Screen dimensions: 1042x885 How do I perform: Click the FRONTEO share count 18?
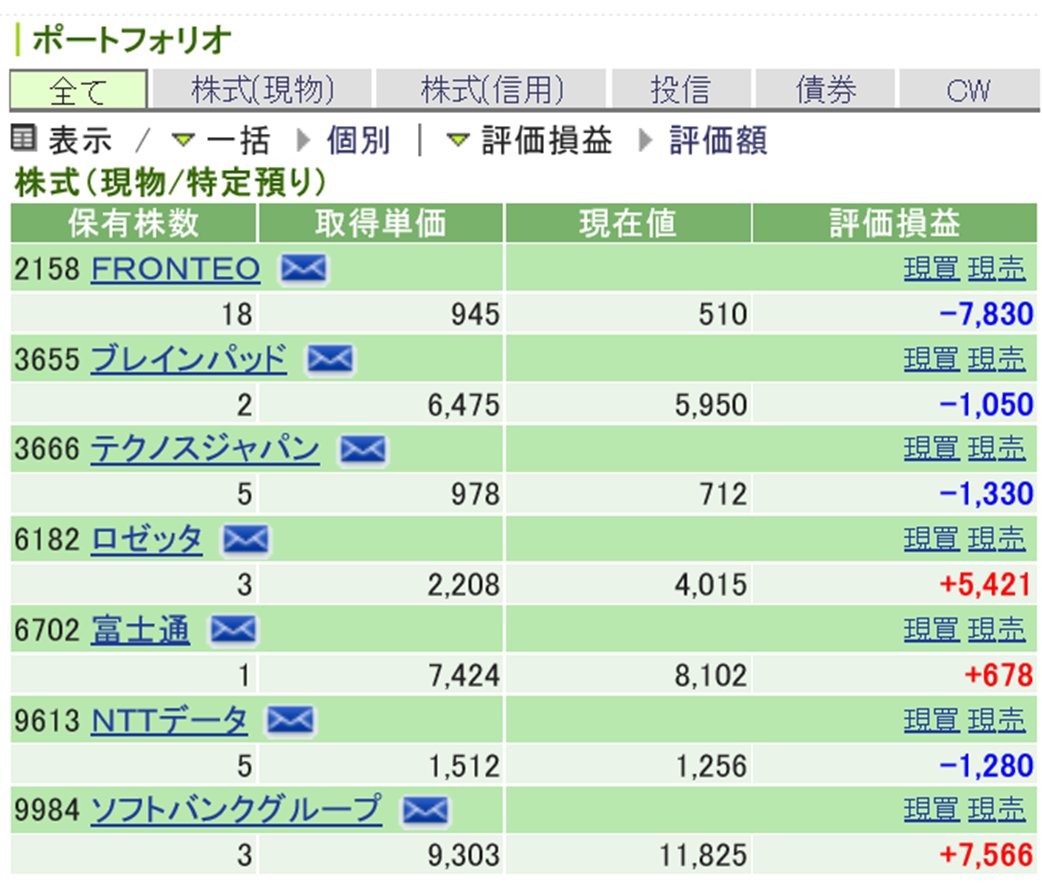237,314
